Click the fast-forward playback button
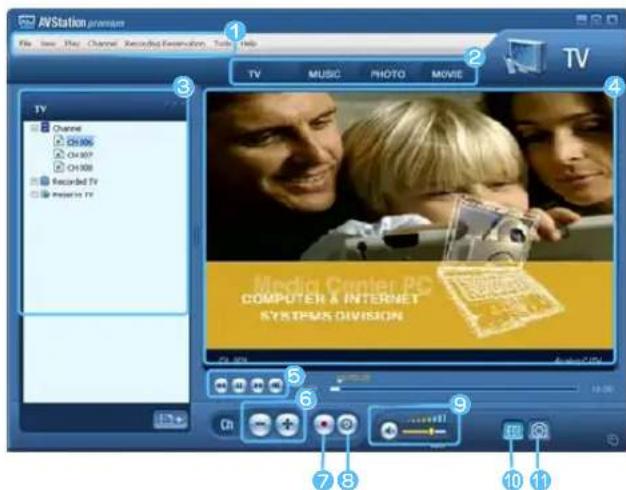This screenshot has height=490, width=626. [257, 385]
